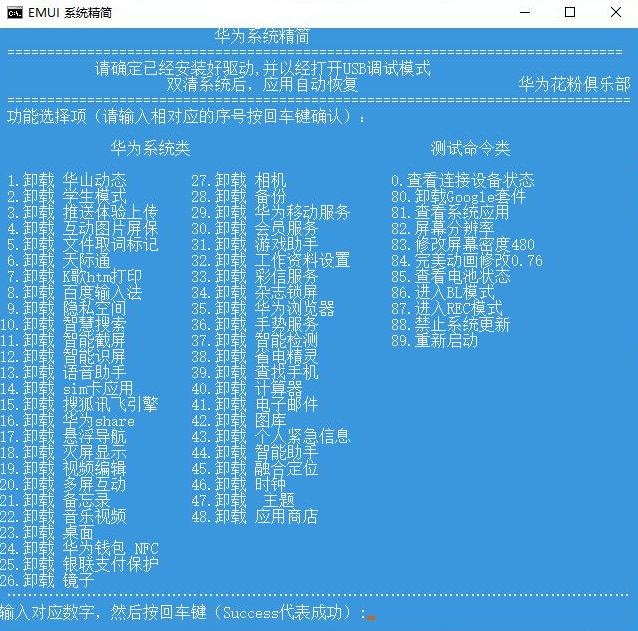Maximize the console window
This screenshot has height=631, width=638.
tap(570, 13)
